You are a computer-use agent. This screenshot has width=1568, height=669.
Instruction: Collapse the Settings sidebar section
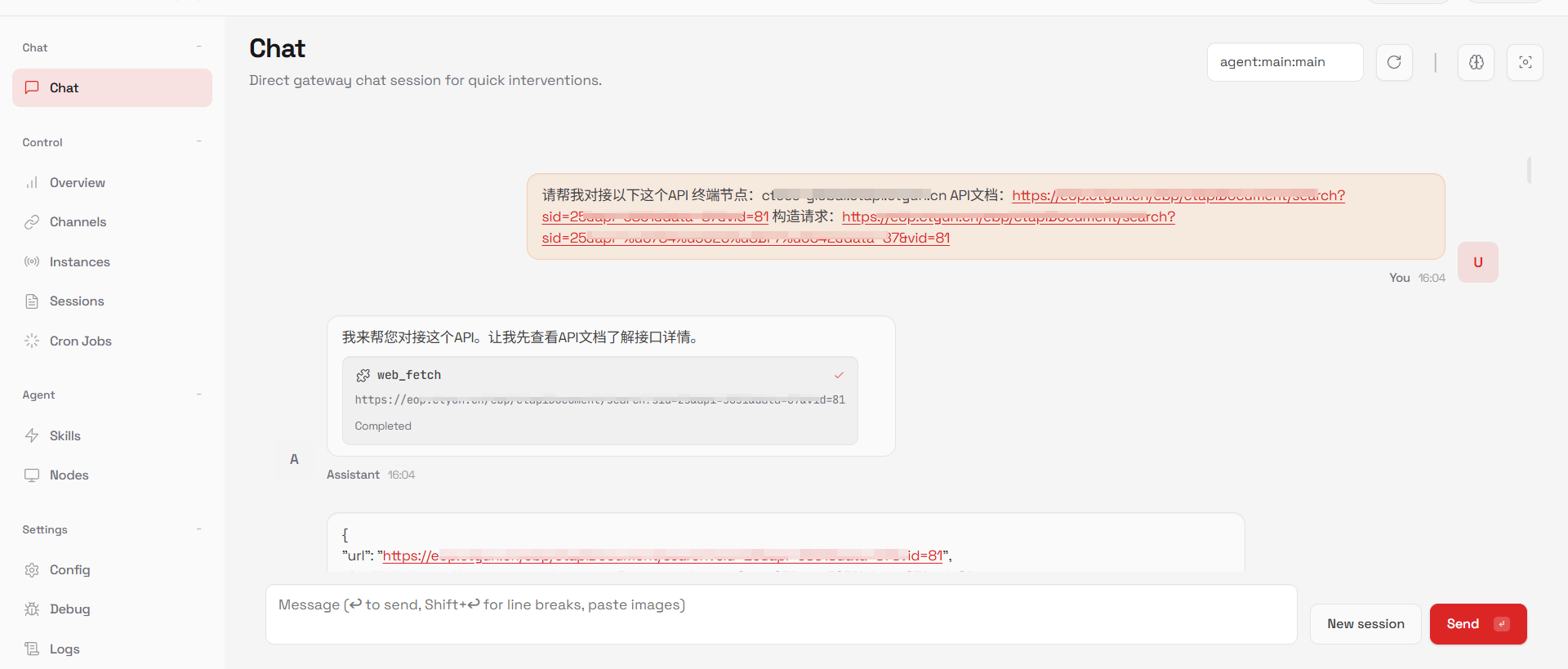(198, 530)
